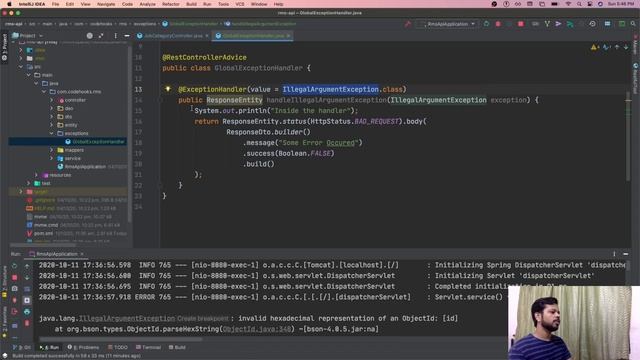
Task: Open Project panel options three-dot icon
Action: pos(116,36)
